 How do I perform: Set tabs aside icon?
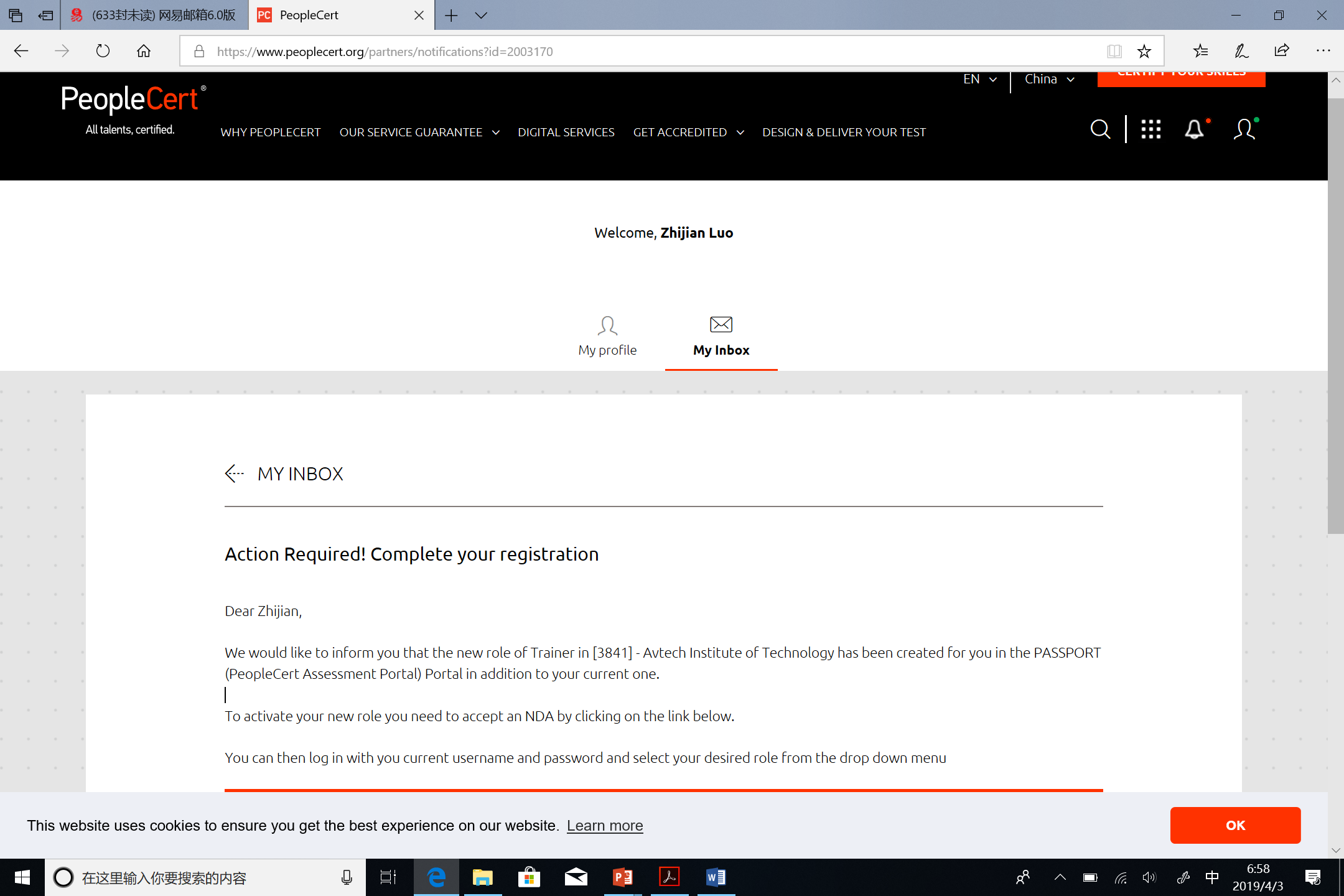point(45,16)
